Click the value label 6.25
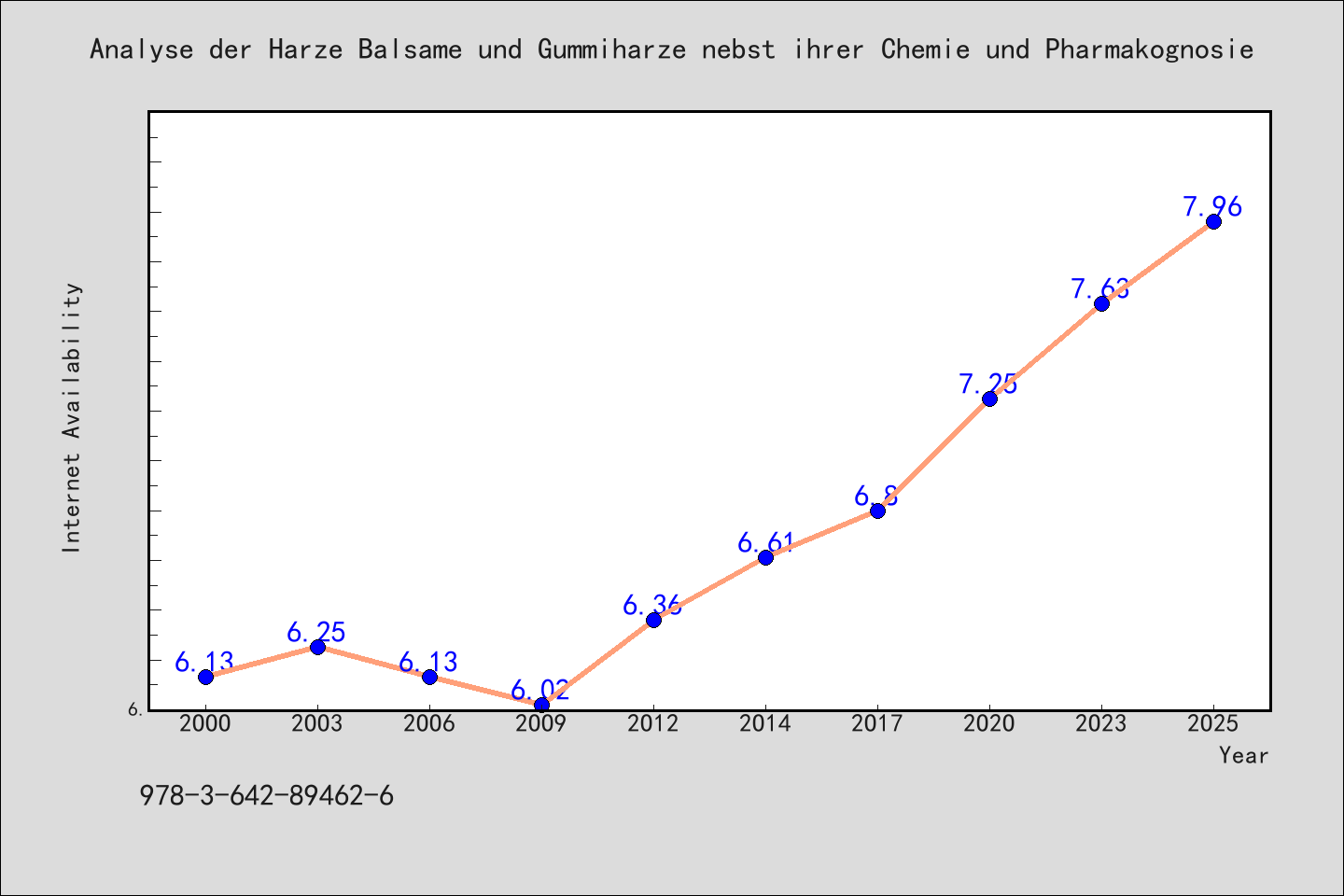1344x896 pixels. [316, 632]
